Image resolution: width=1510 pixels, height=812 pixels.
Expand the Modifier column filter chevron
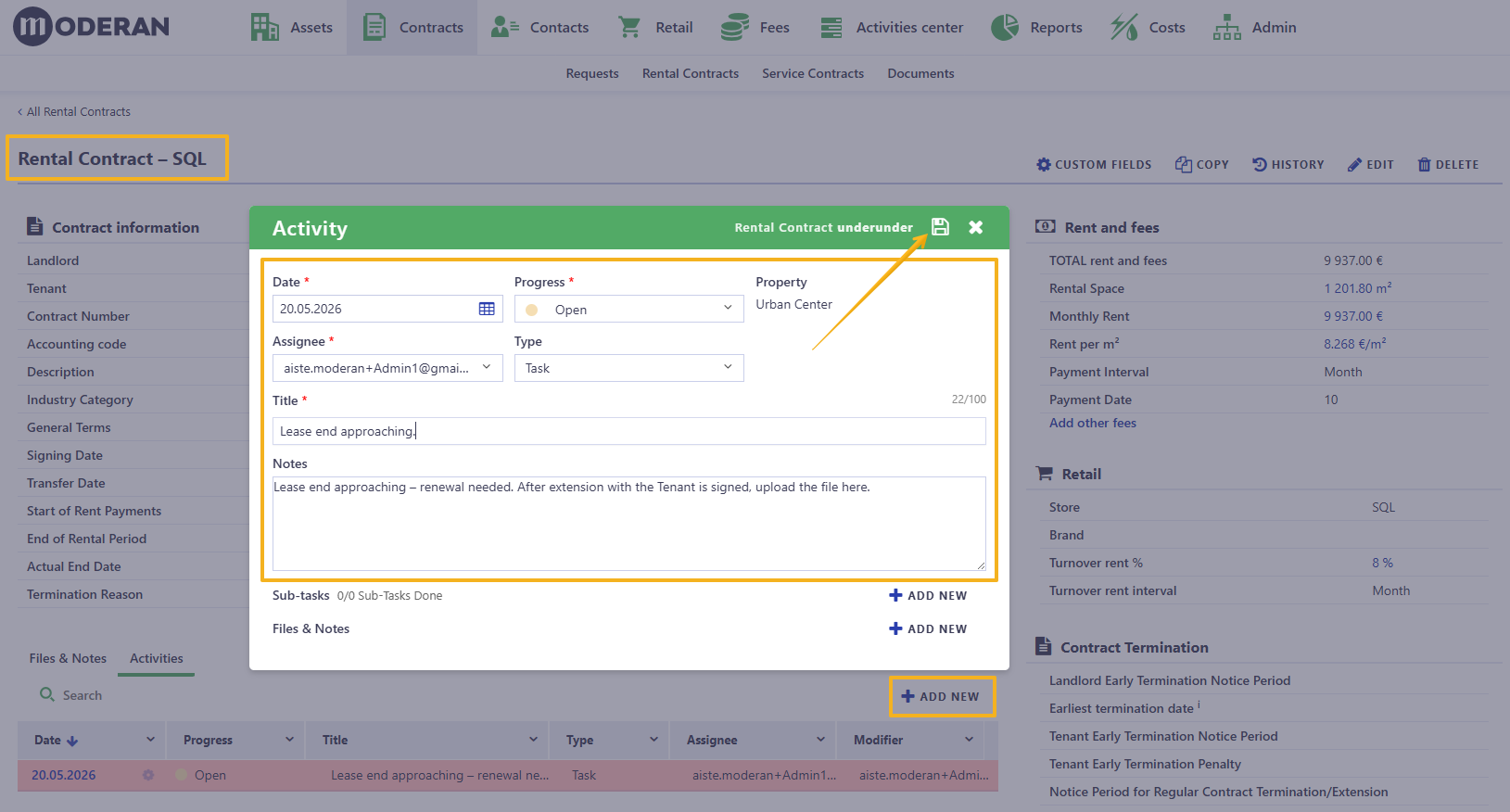pos(969,740)
